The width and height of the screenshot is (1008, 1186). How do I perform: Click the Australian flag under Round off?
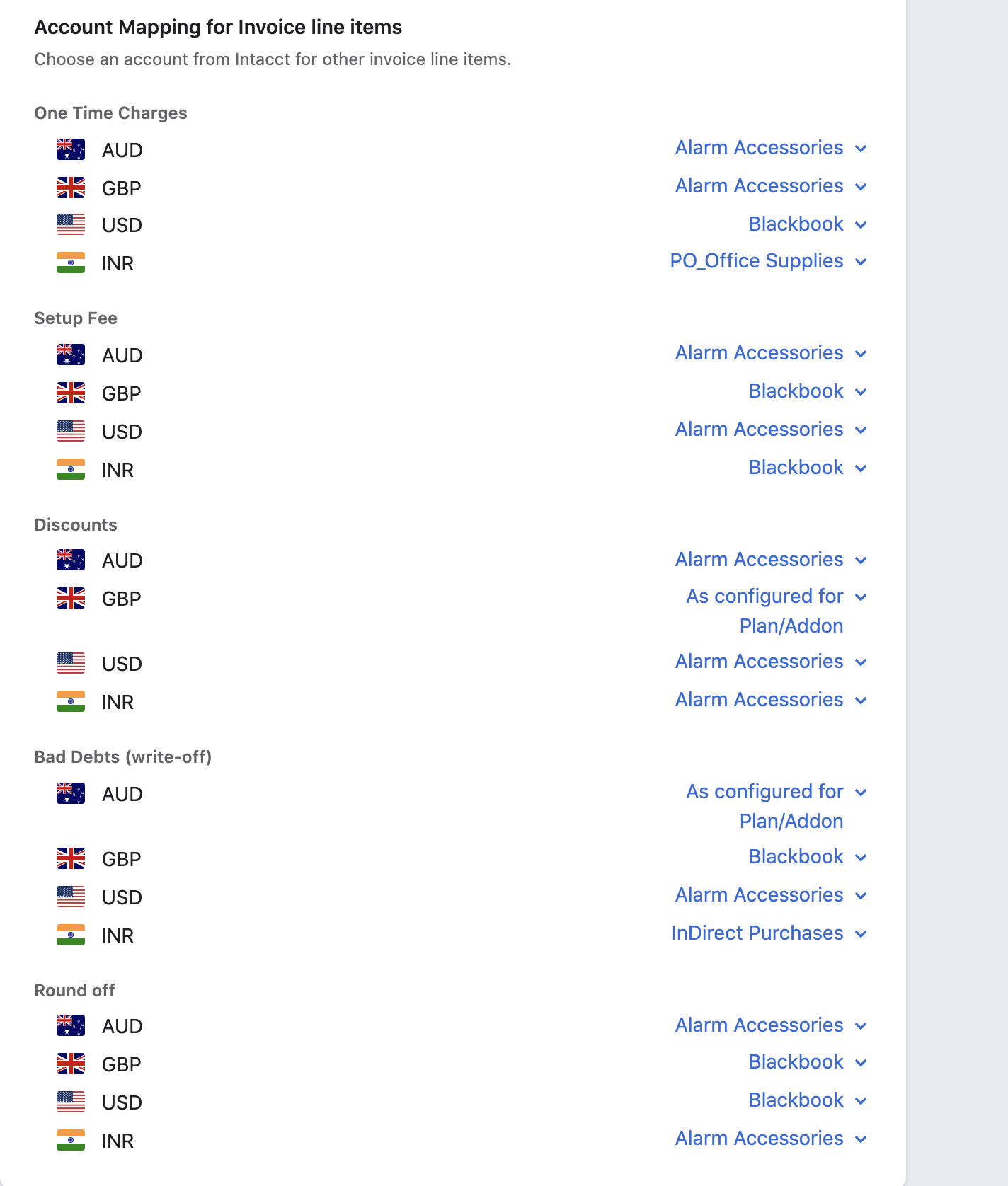pyautogui.click(x=71, y=1025)
